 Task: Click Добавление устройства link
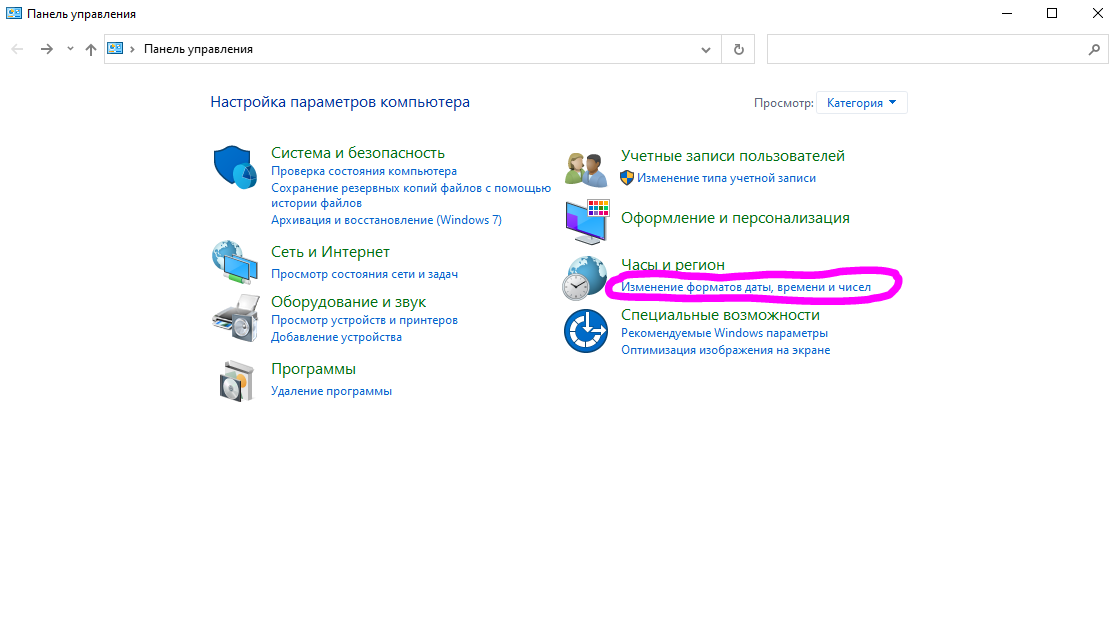click(336, 337)
